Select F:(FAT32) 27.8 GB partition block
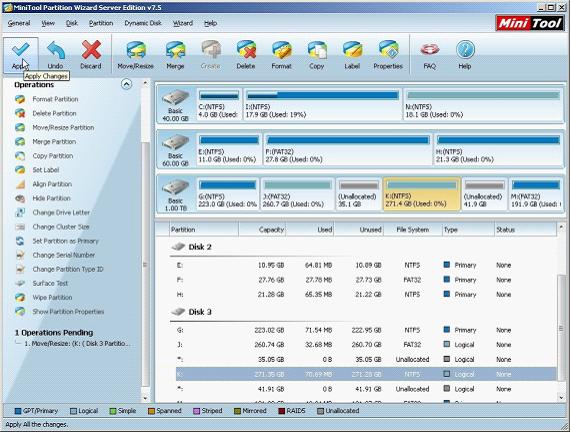This screenshot has height=432, width=570. 348,149
